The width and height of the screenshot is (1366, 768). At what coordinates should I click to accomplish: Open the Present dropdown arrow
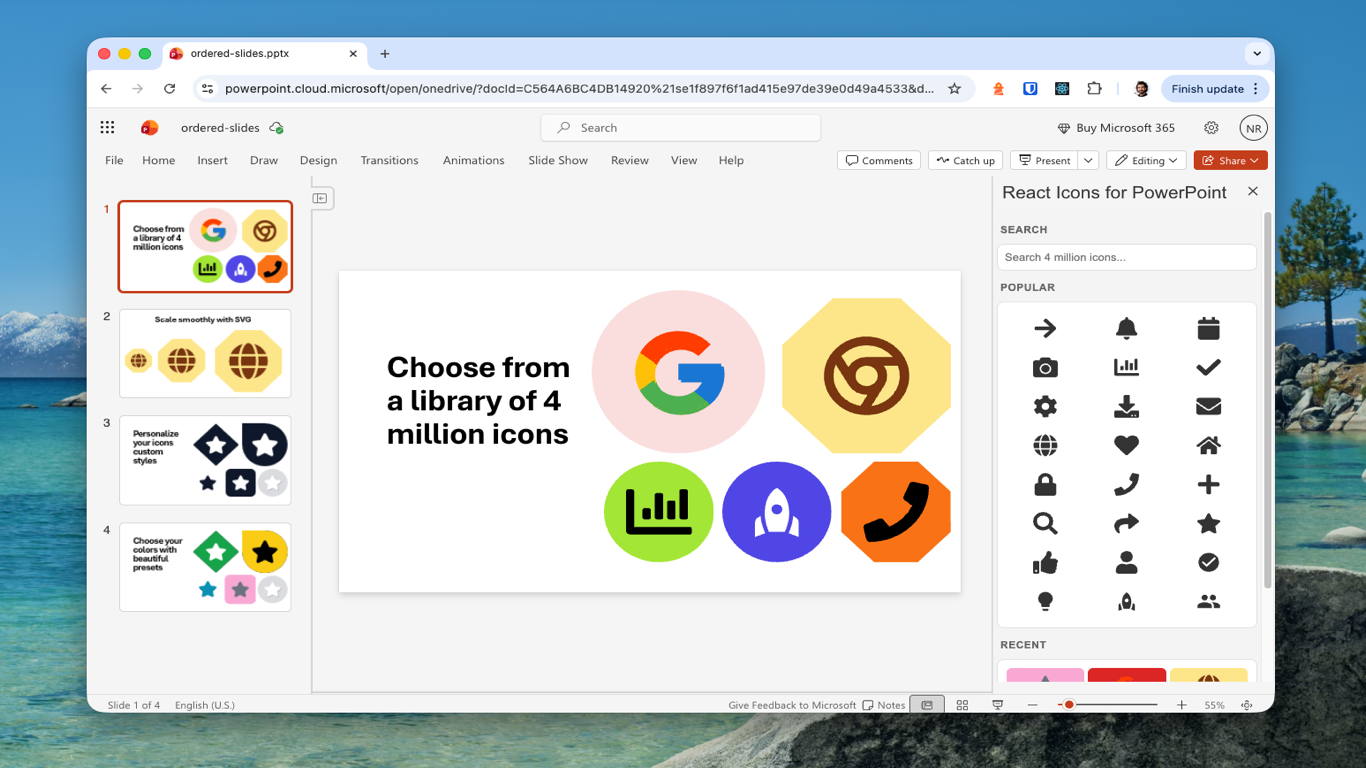(1087, 160)
